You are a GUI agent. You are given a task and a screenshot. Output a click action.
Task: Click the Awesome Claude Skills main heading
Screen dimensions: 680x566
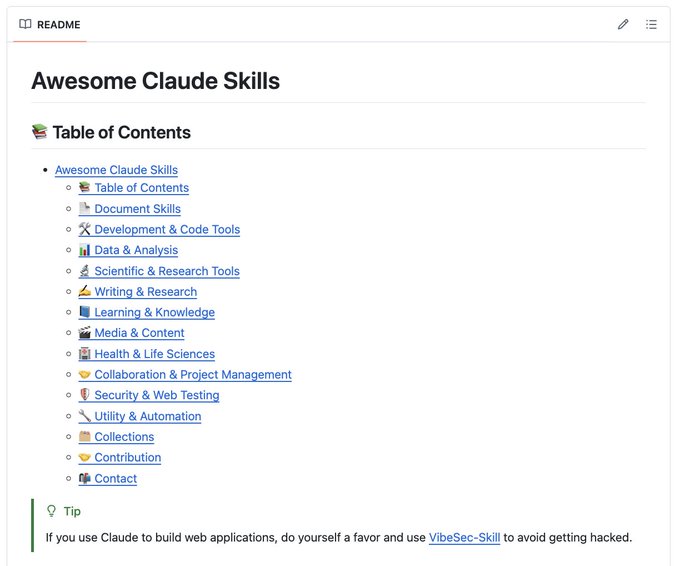[x=156, y=81]
